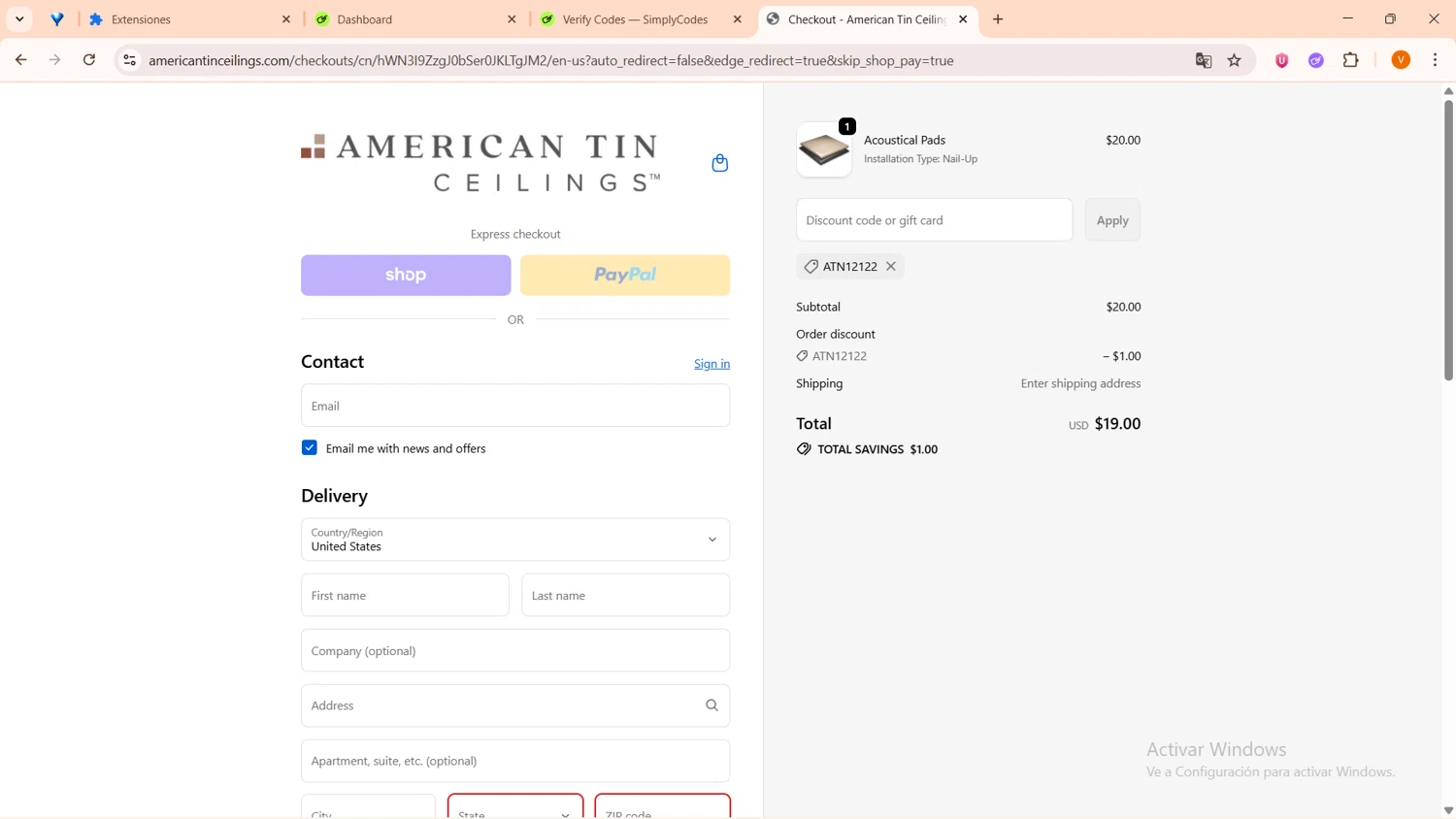Viewport: 1456px width, 819px height.
Task: Switch to the Extensiones tab
Action: coord(189,19)
